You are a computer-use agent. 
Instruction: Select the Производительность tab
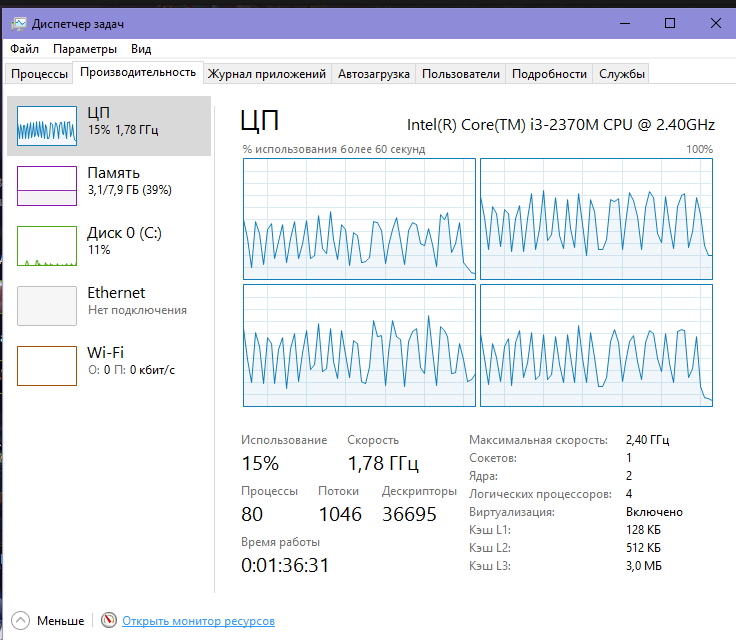point(138,72)
